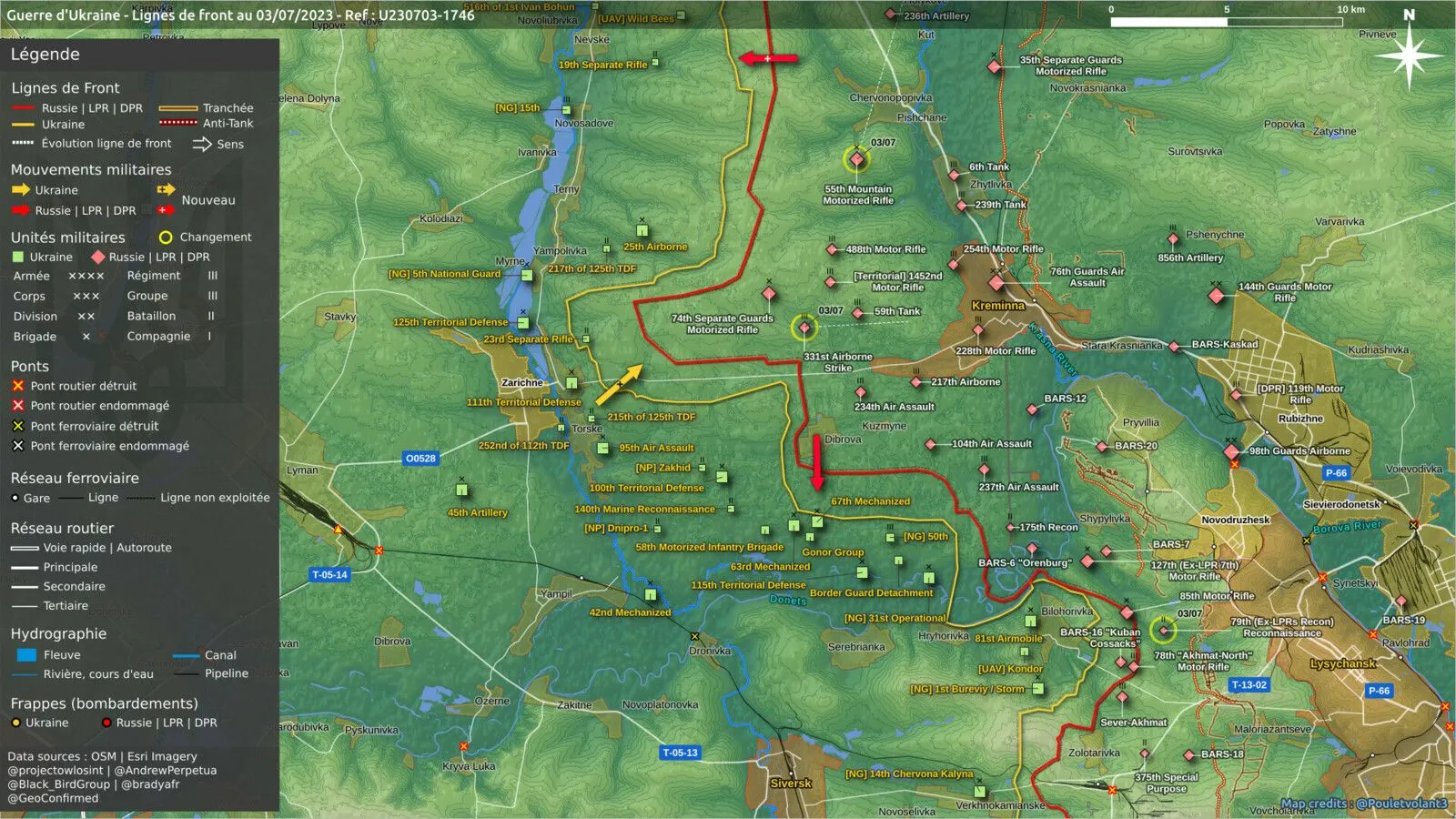Click the O0528 blue road sign
The height and width of the screenshot is (819, 1456).
pyautogui.click(x=420, y=459)
